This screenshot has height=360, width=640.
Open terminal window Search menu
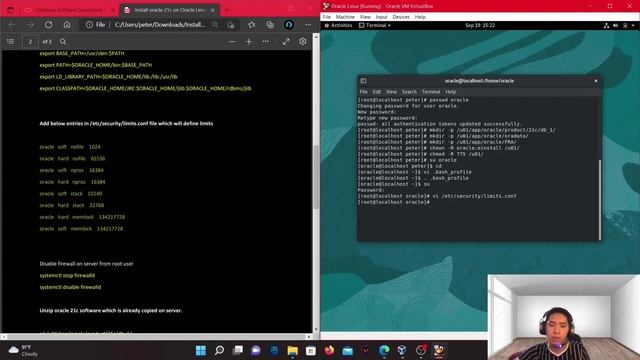[409, 92]
